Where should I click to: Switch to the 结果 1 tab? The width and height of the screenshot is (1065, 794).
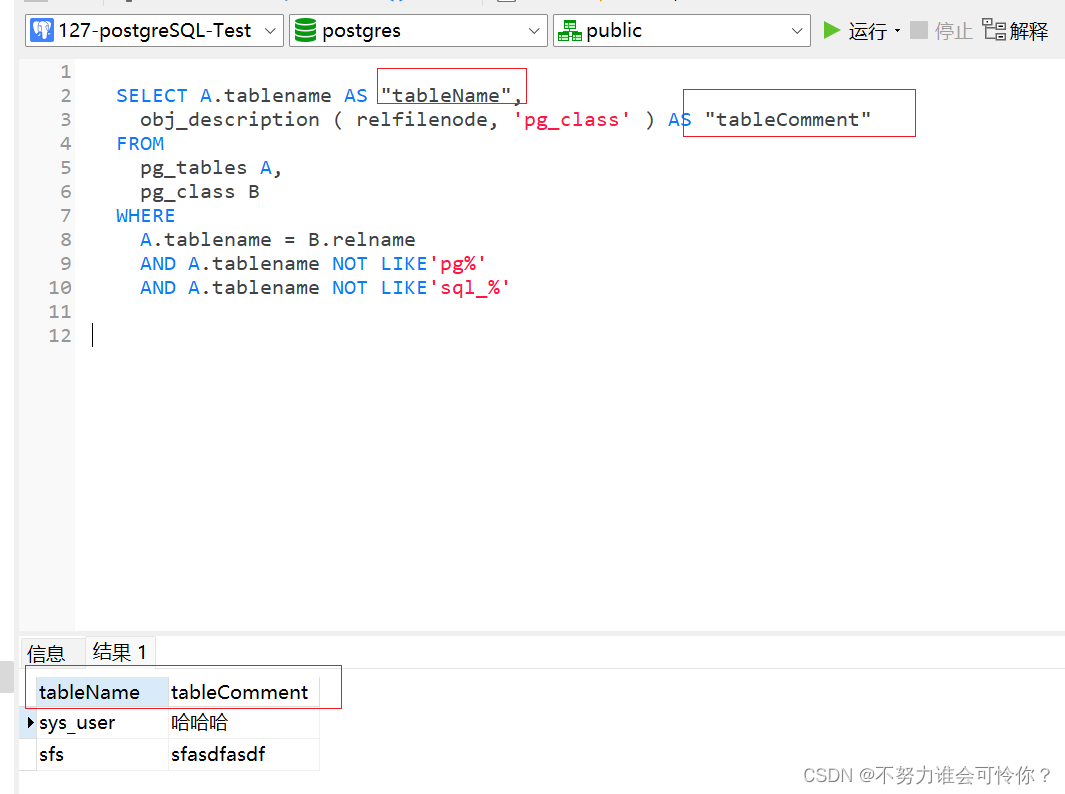point(120,652)
